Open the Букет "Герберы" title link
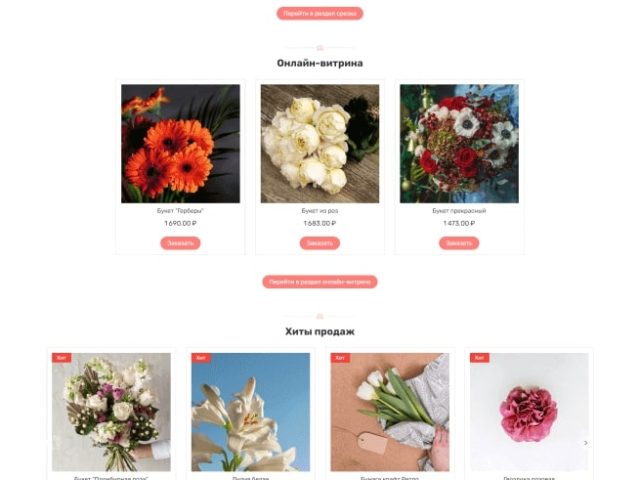640x480 pixels. click(180, 211)
